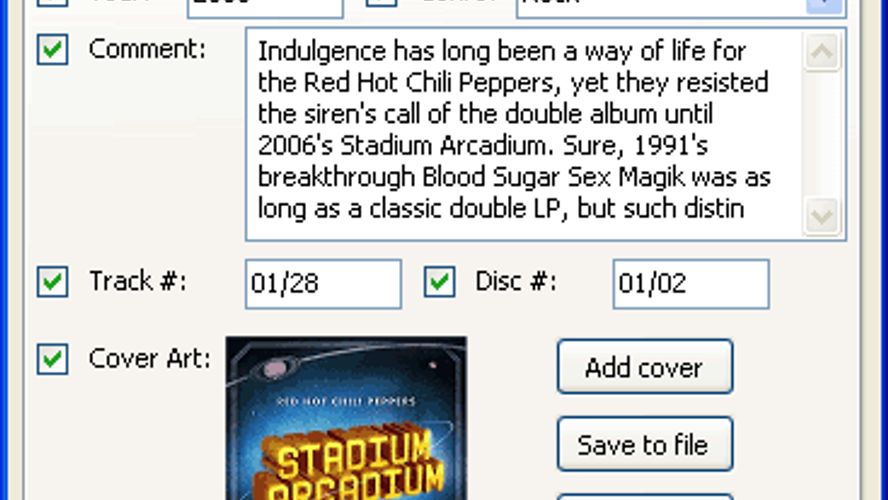Click the comment scrollbar up arrow
This screenshot has height=500, width=888.
822,52
